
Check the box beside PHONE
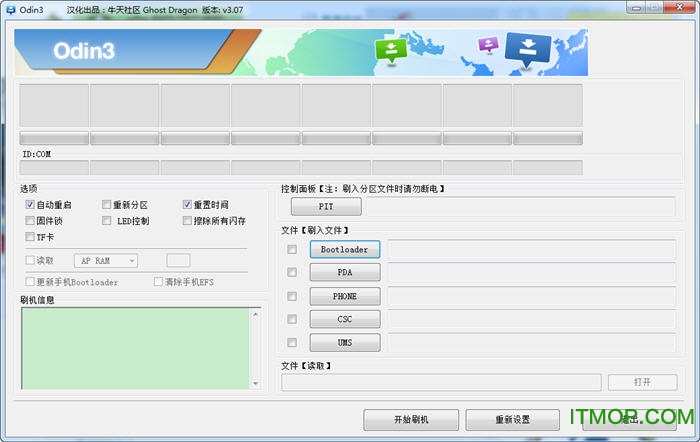coord(292,296)
